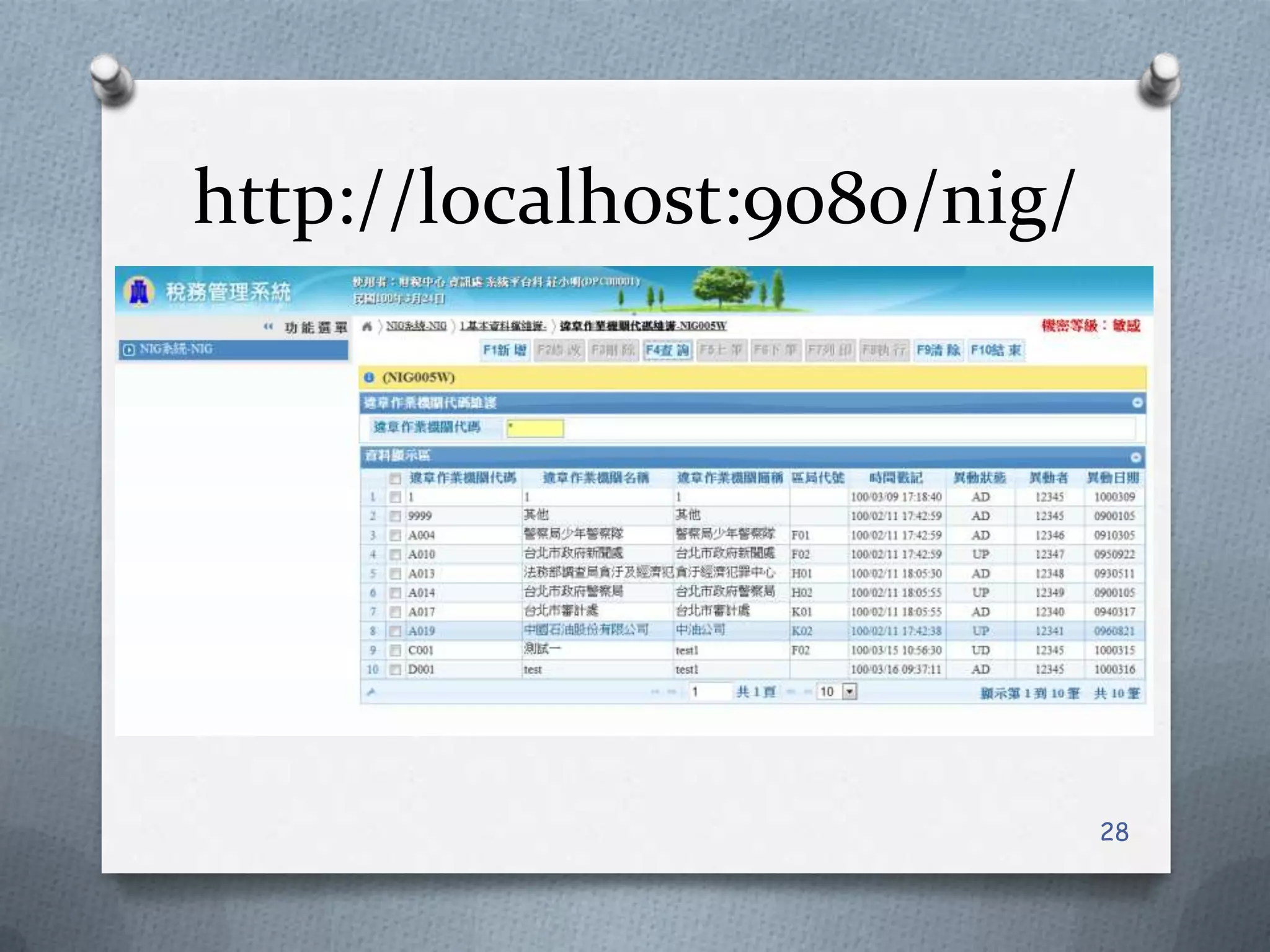Open the 1.基本資料檔維護 breadcrumb link
Screen dimensions: 1270x952
pyautogui.click(x=503, y=326)
